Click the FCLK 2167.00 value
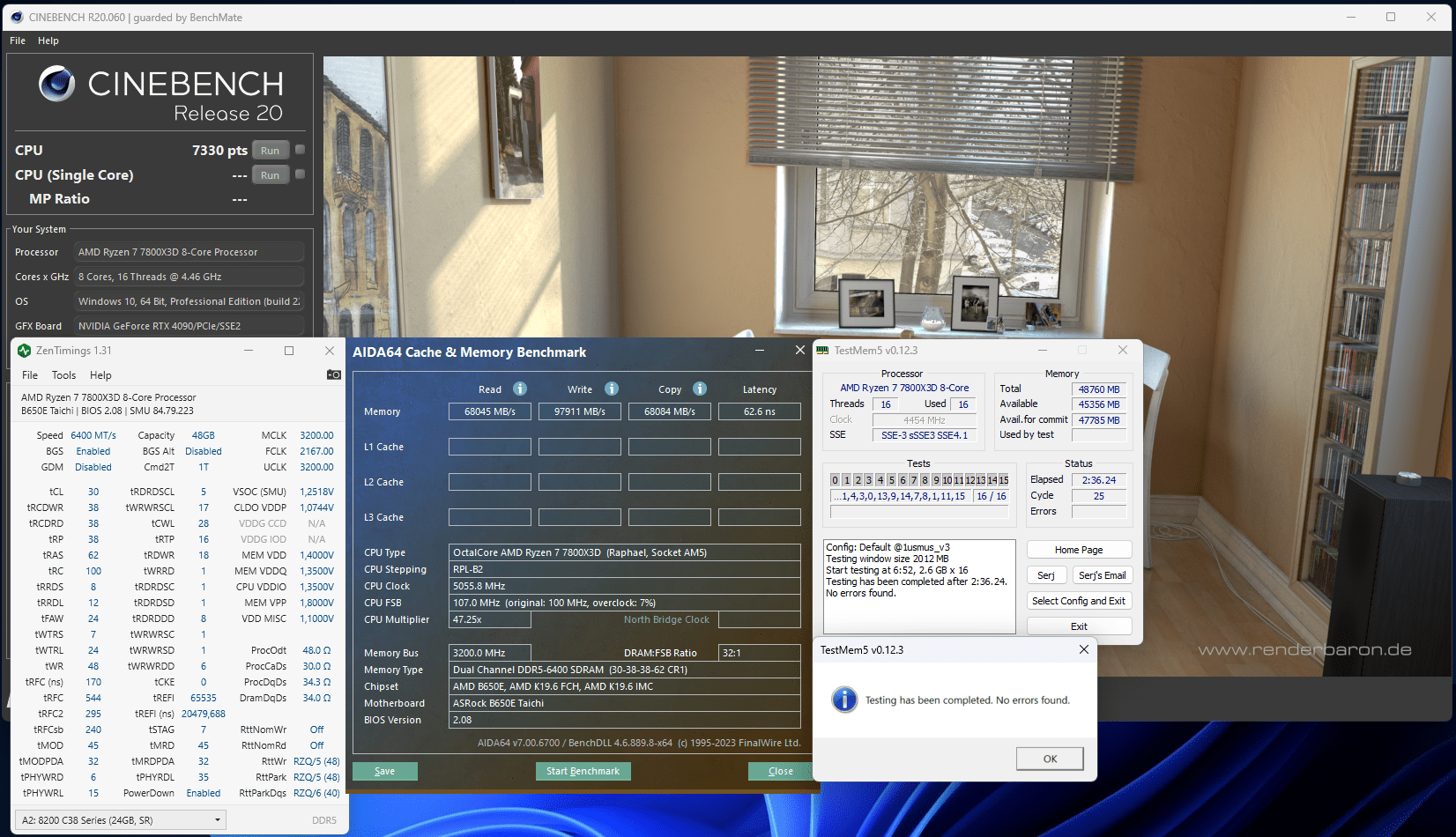1456x837 pixels. click(316, 451)
